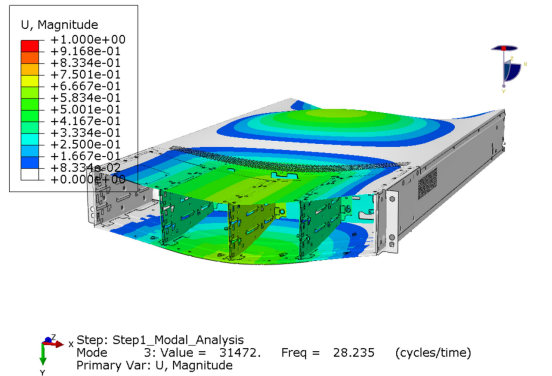552x376 pixels.
Task: Click the white bottom legend swatch
Action: (x=30, y=174)
